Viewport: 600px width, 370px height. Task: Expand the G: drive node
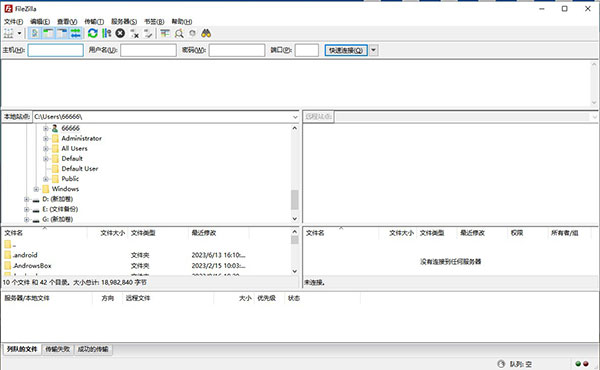(x=26, y=220)
